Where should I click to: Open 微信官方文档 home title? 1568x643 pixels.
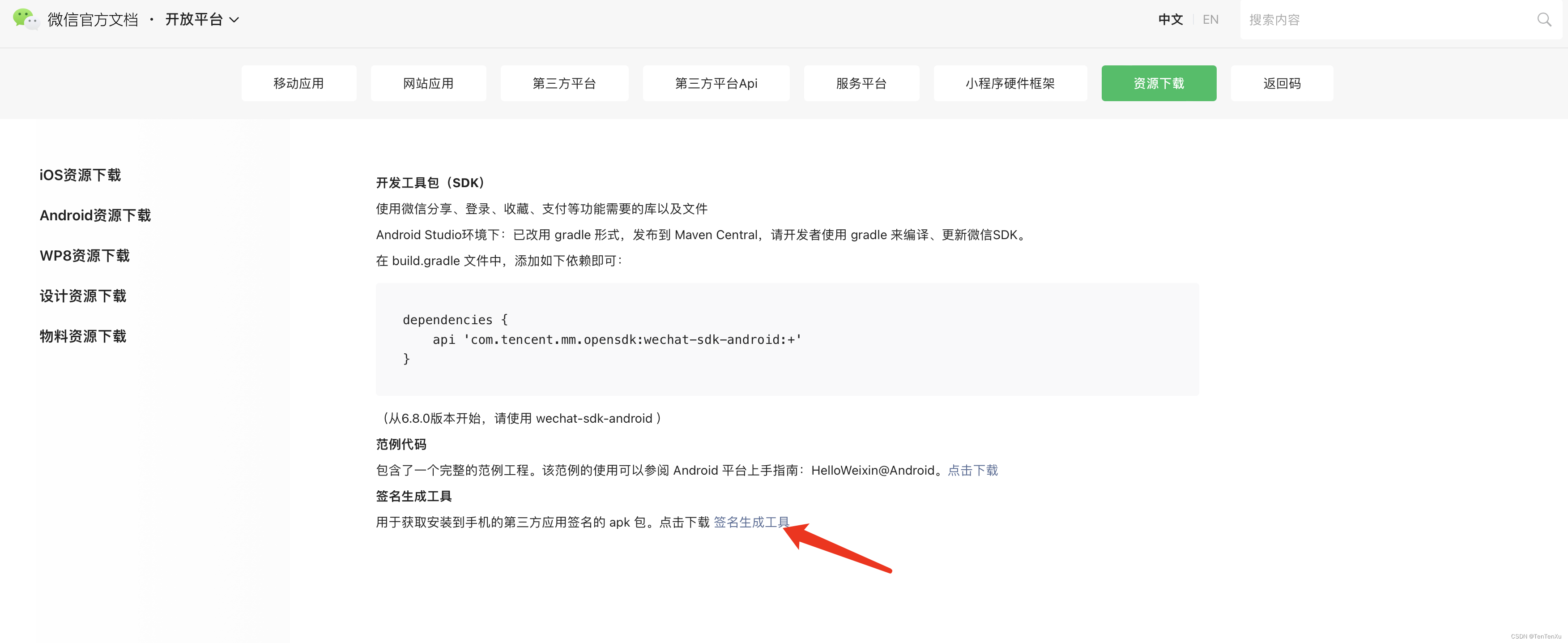[x=93, y=20]
